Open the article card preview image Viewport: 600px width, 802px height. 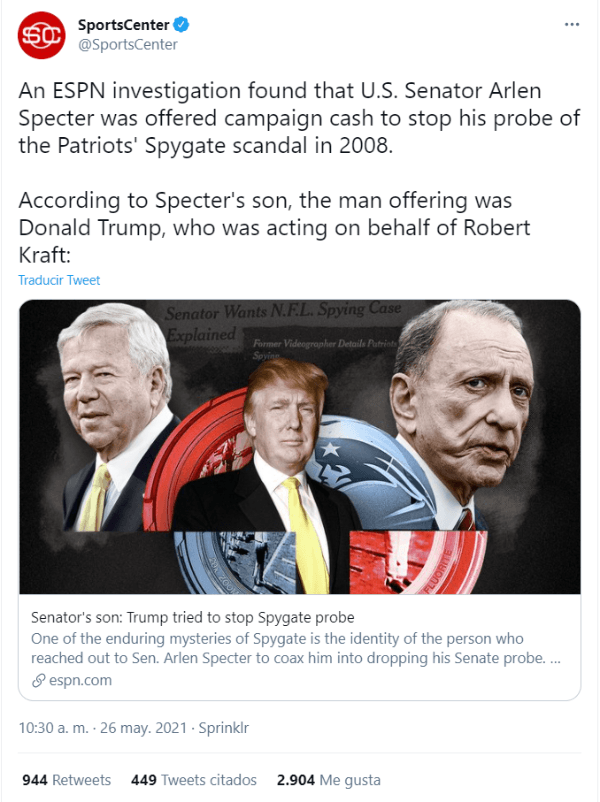coord(300,447)
